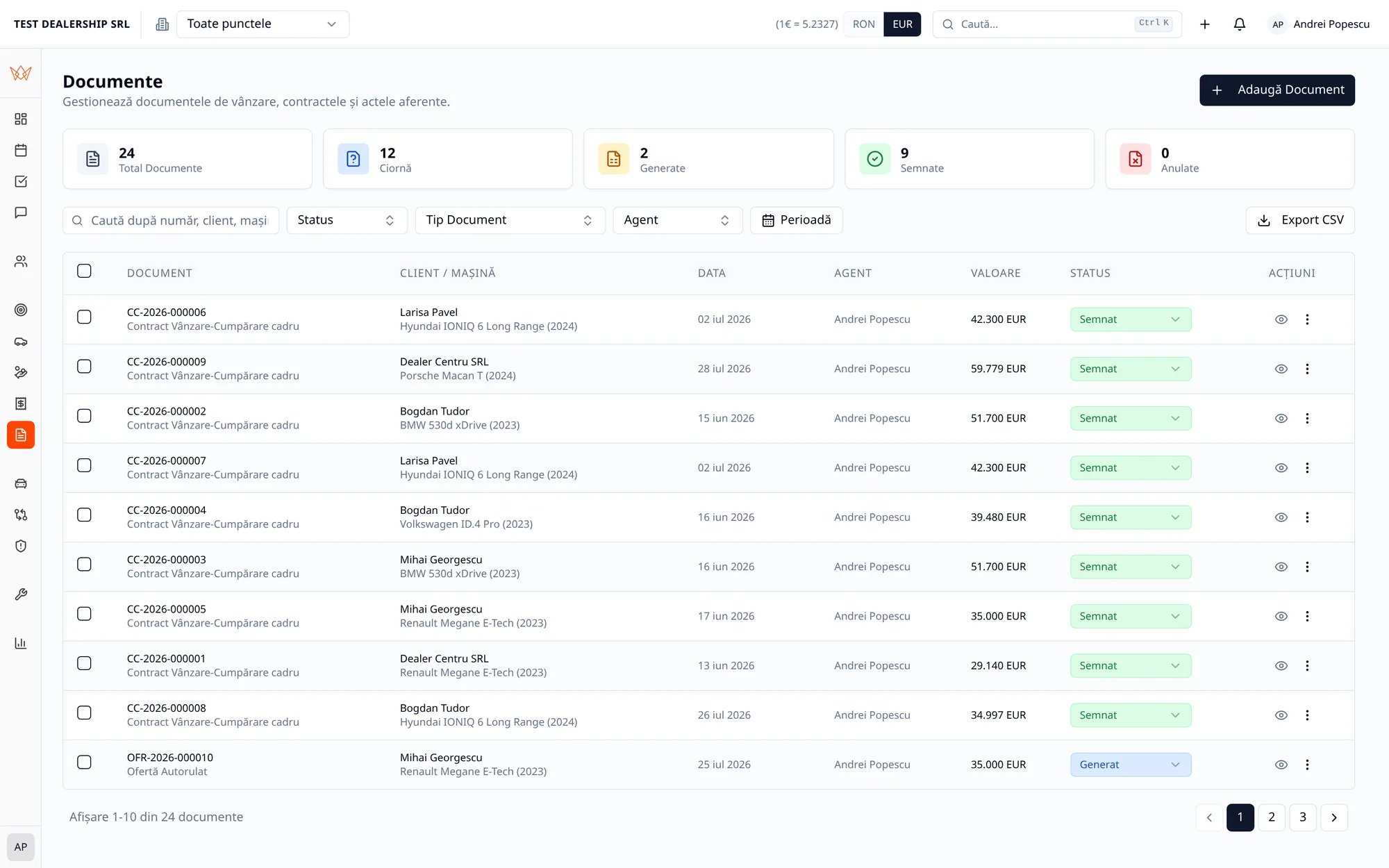Click the building icon beside Toate punctele

(162, 24)
